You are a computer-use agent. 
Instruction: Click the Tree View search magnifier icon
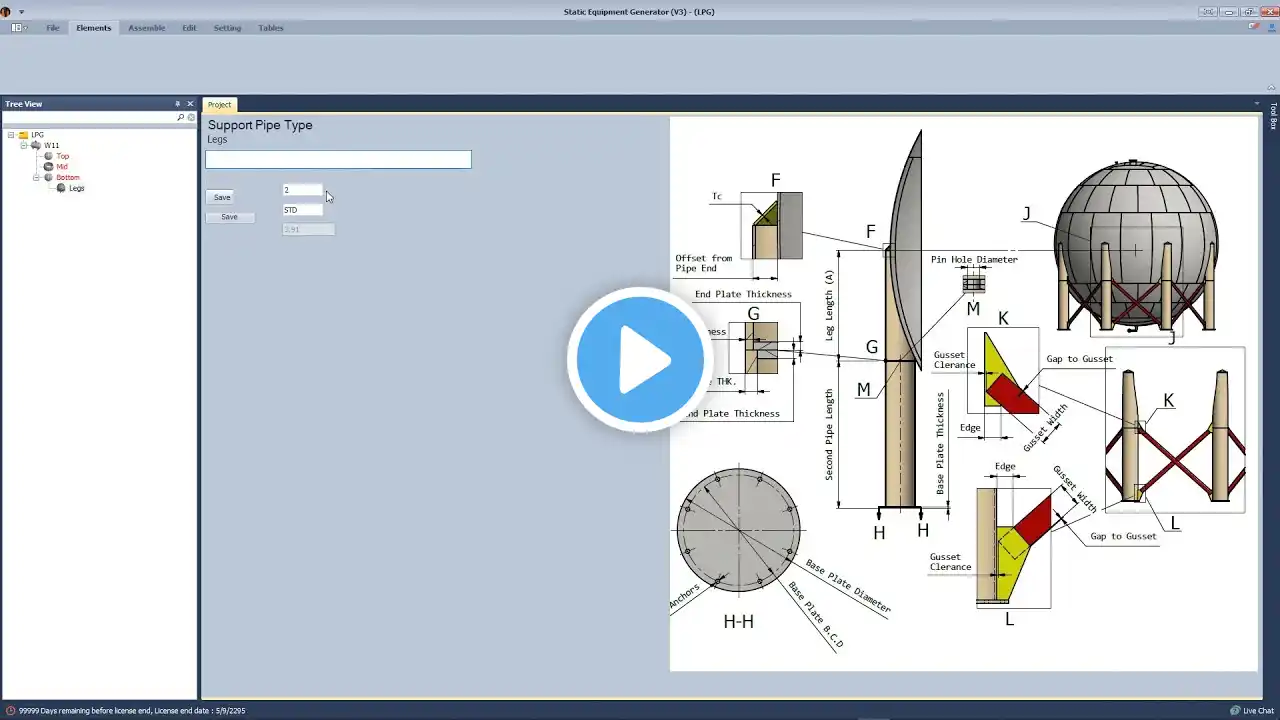[181, 117]
